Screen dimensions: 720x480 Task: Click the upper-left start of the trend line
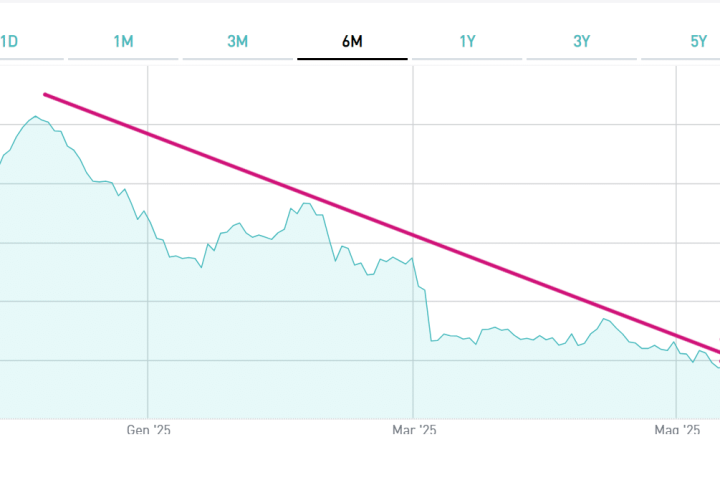tap(46, 95)
